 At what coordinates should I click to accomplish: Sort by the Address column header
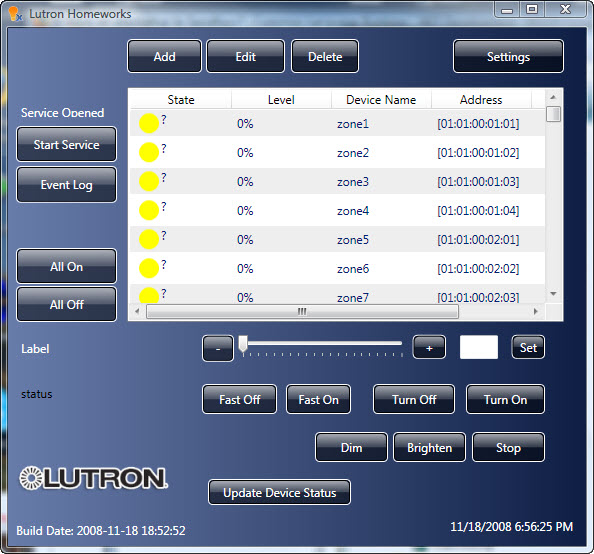point(481,100)
